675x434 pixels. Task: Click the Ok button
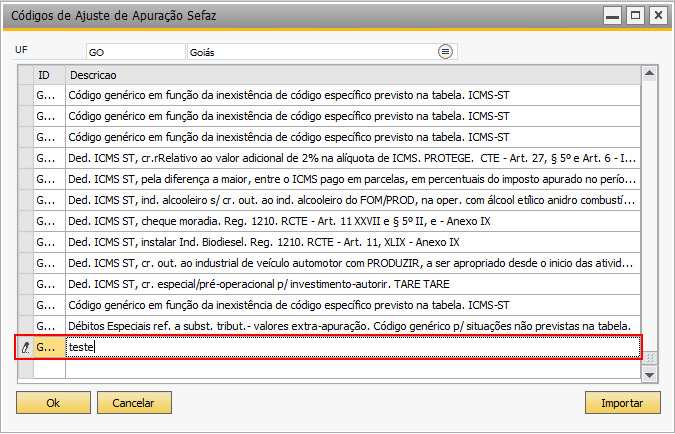[53, 403]
